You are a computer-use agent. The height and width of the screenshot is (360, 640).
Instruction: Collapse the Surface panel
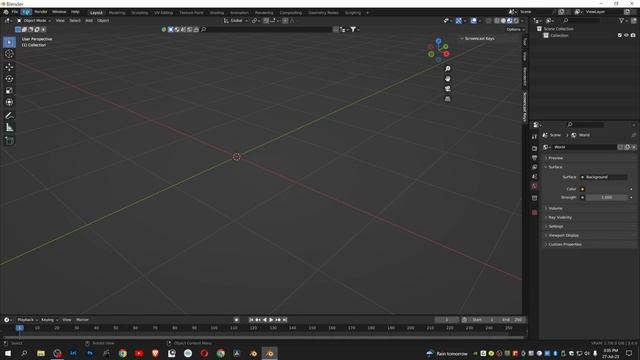pos(555,167)
